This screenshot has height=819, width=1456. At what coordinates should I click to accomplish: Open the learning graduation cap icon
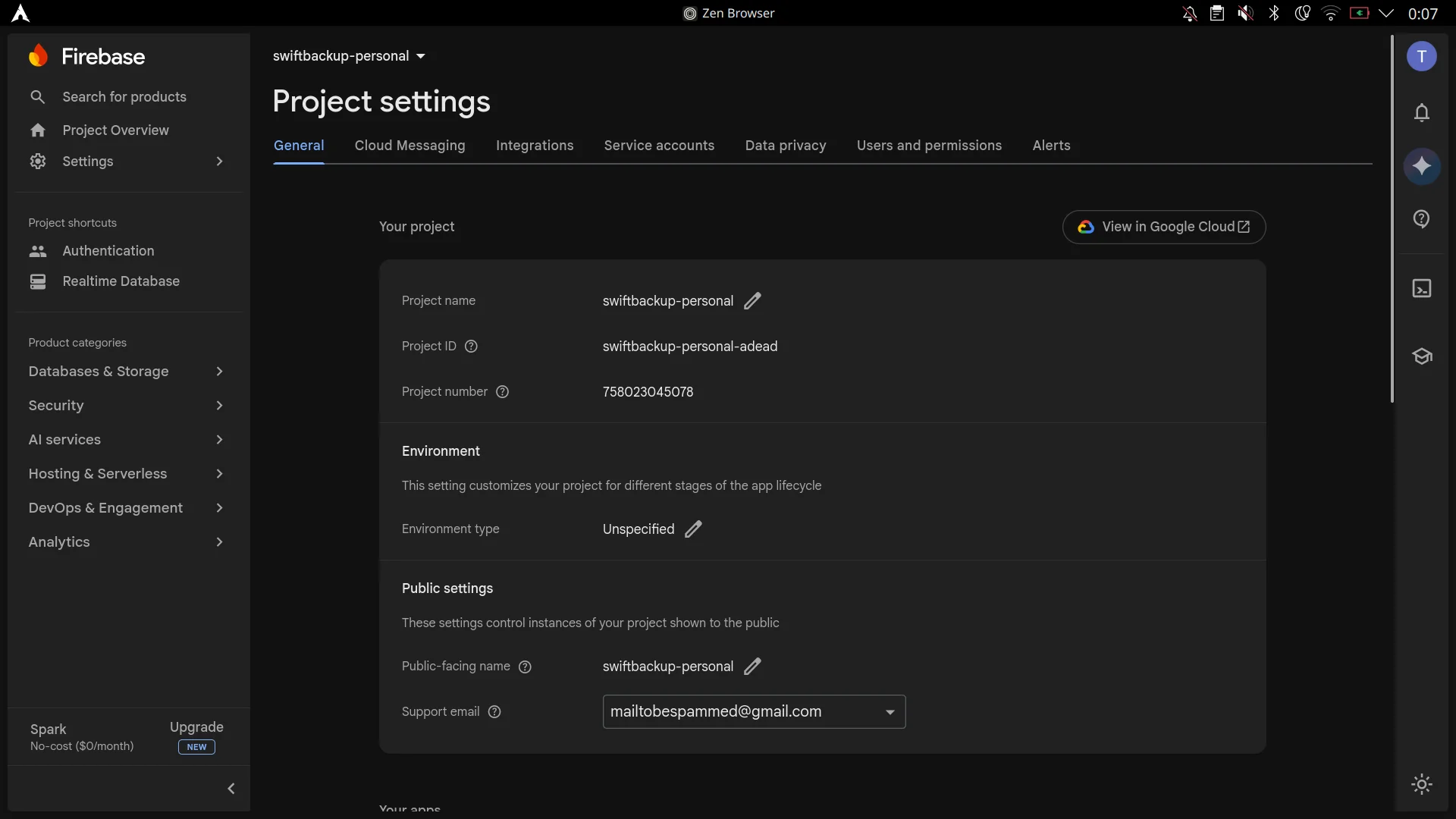pos(1422,356)
